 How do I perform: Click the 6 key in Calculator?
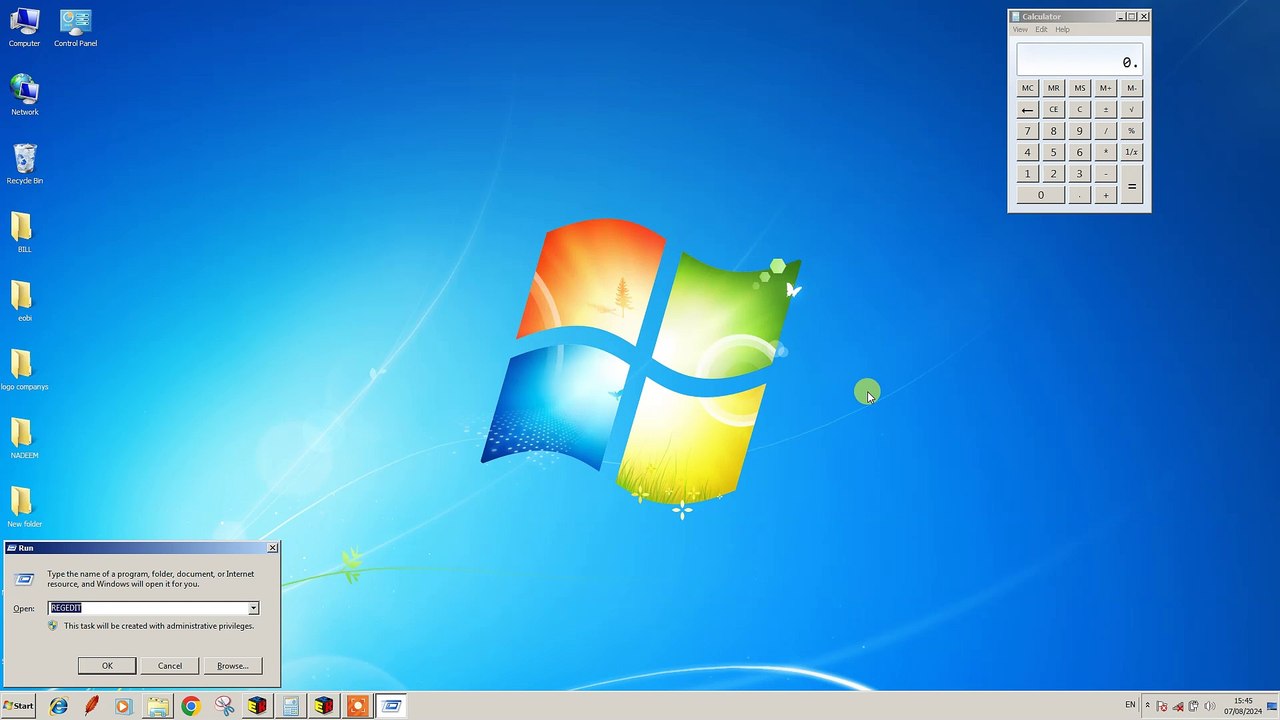tap(1079, 152)
